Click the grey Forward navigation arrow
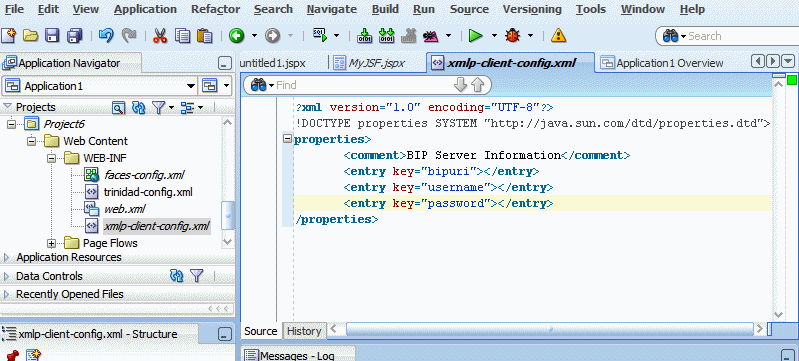The image size is (799, 361). click(x=273, y=36)
